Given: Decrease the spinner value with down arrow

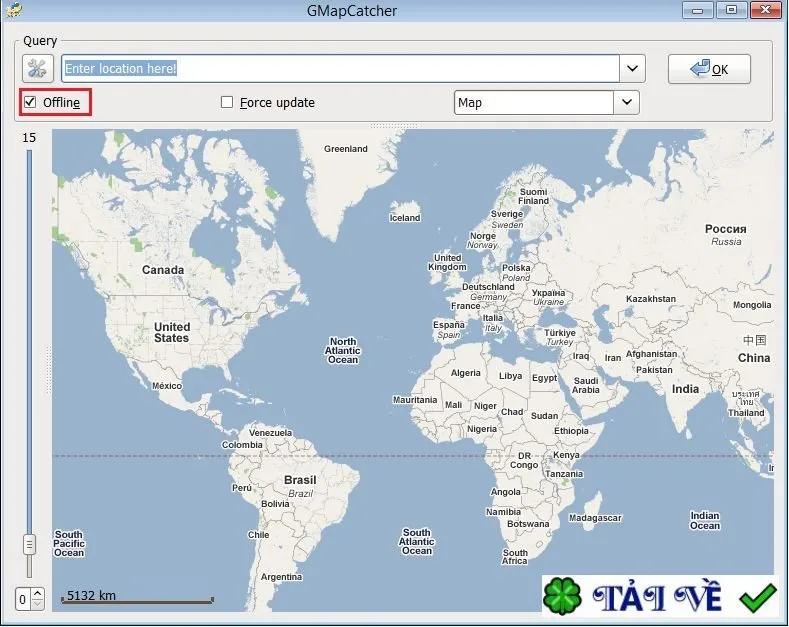Looking at the screenshot, I should pos(38,604).
